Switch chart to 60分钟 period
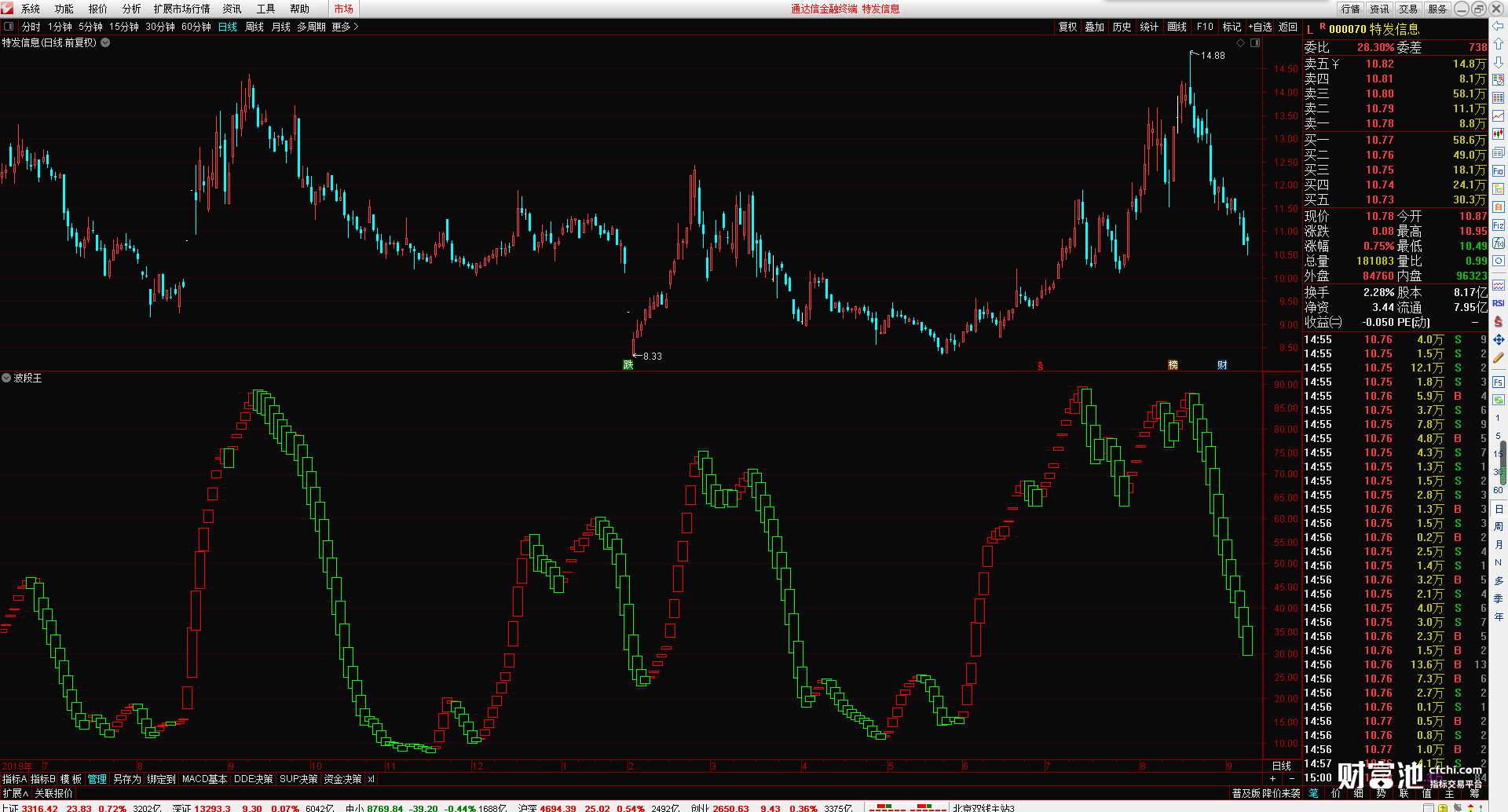This screenshot has height=812, width=1508. click(196, 27)
